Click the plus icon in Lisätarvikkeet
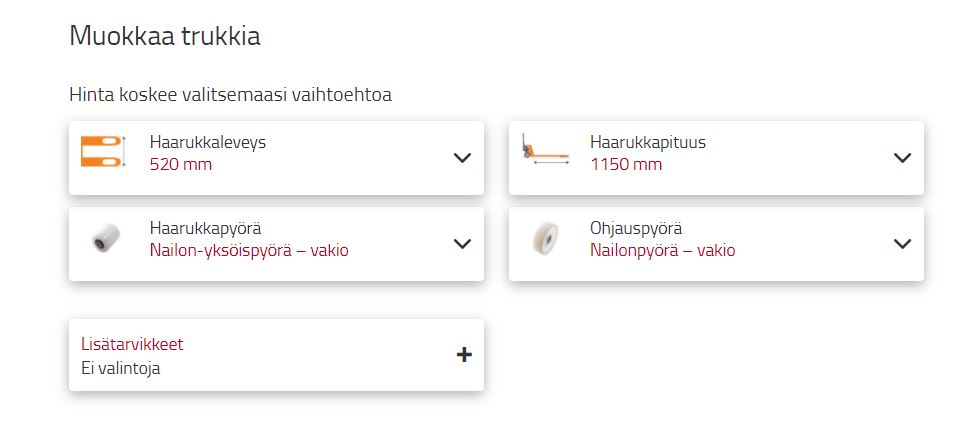The image size is (979, 421). pyautogui.click(x=464, y=354)
